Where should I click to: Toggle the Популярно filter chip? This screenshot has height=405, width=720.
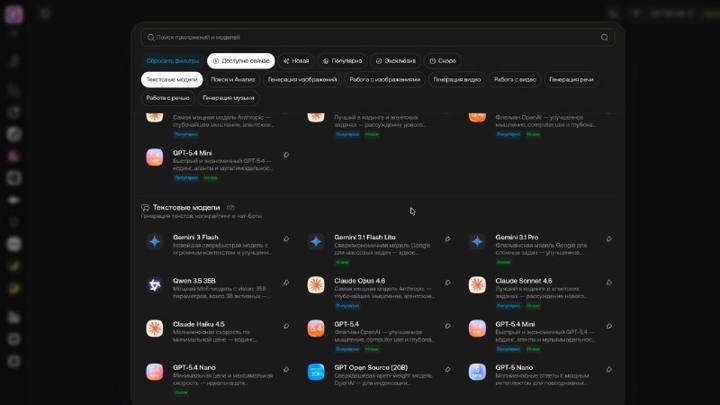(343, 61)
